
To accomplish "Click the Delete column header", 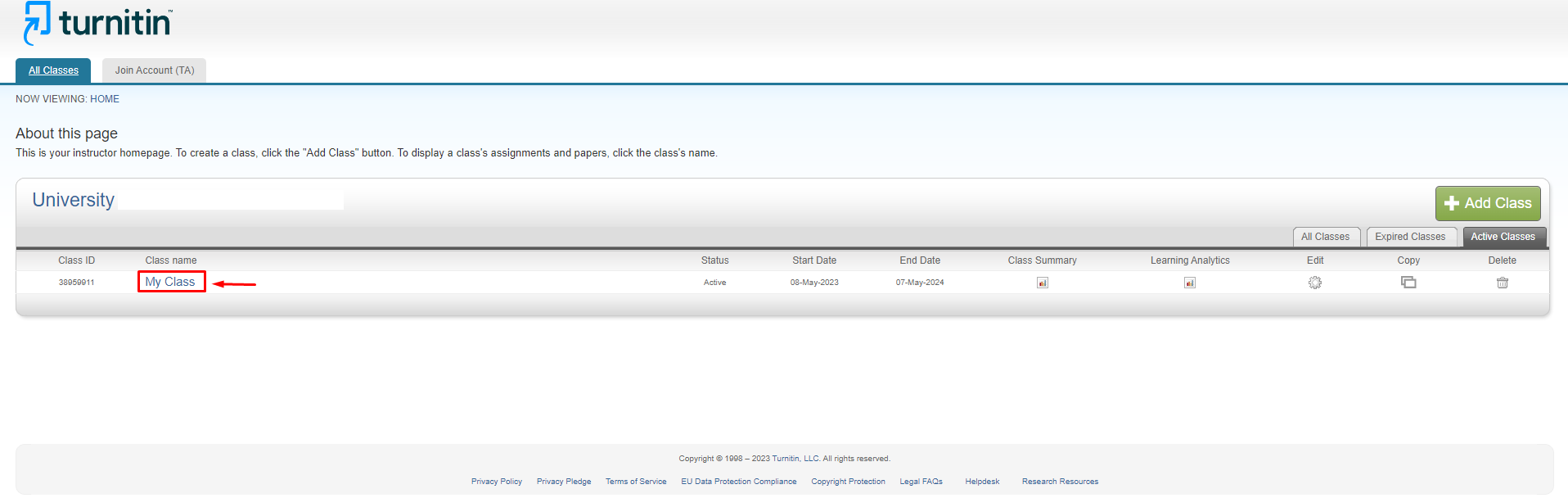I will click(1502, 260).
